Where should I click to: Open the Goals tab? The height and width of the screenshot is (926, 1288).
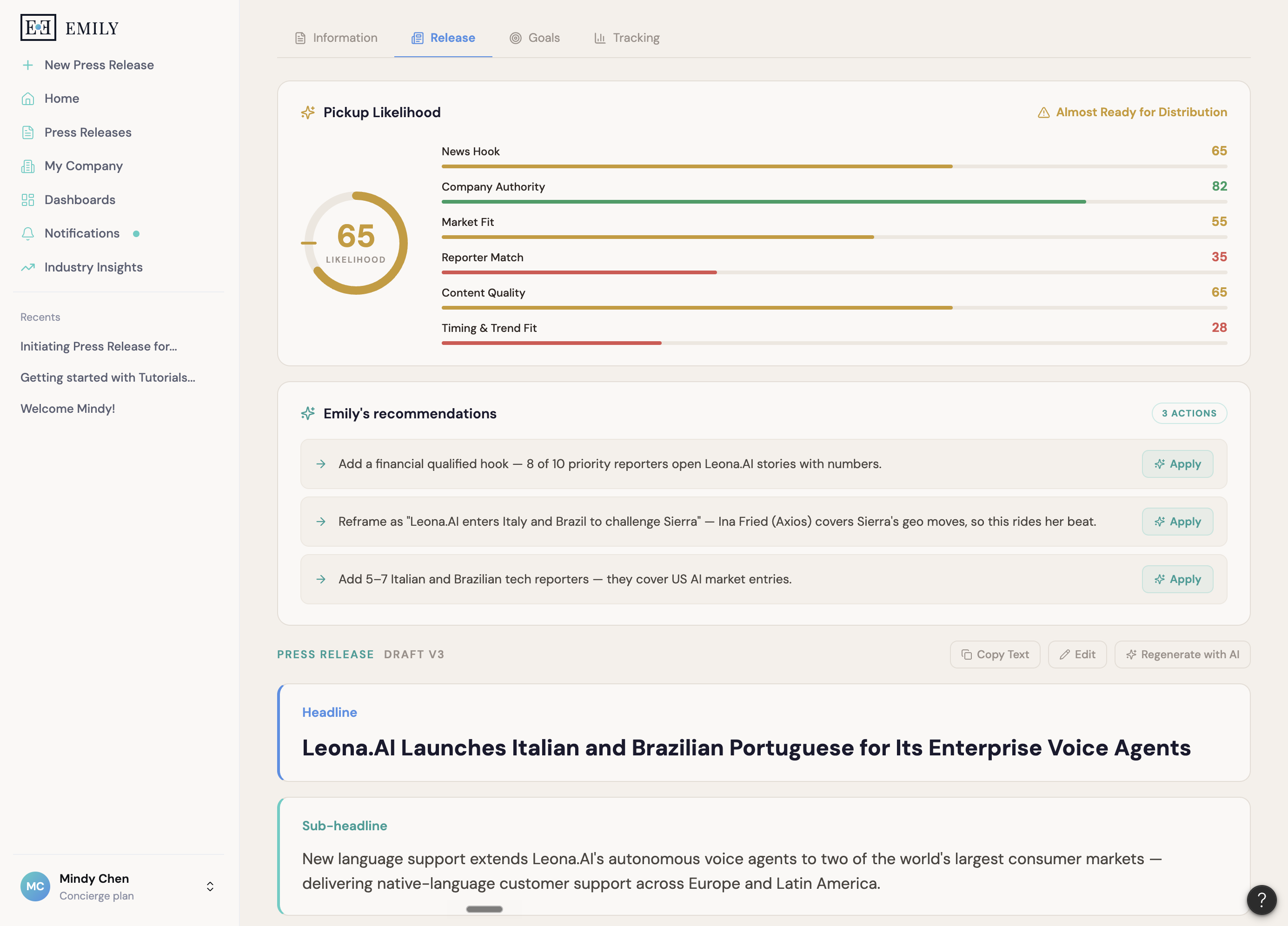click(x=534, y=38)
